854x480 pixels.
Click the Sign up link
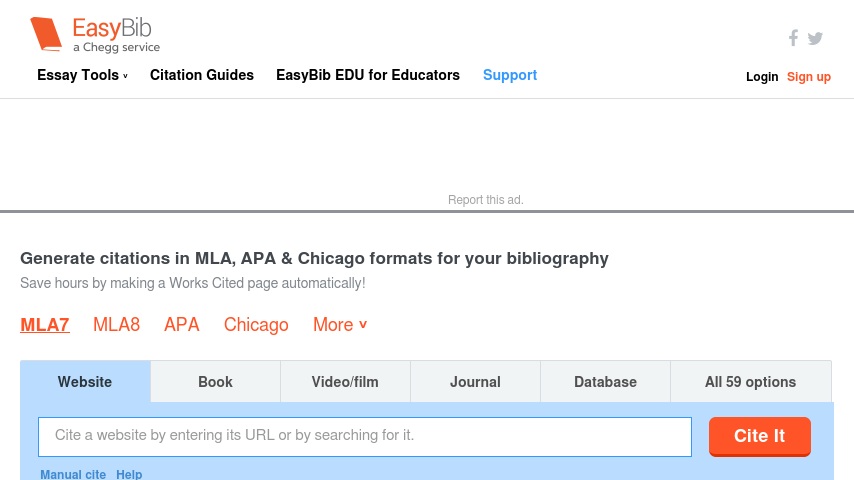(809, 77)
